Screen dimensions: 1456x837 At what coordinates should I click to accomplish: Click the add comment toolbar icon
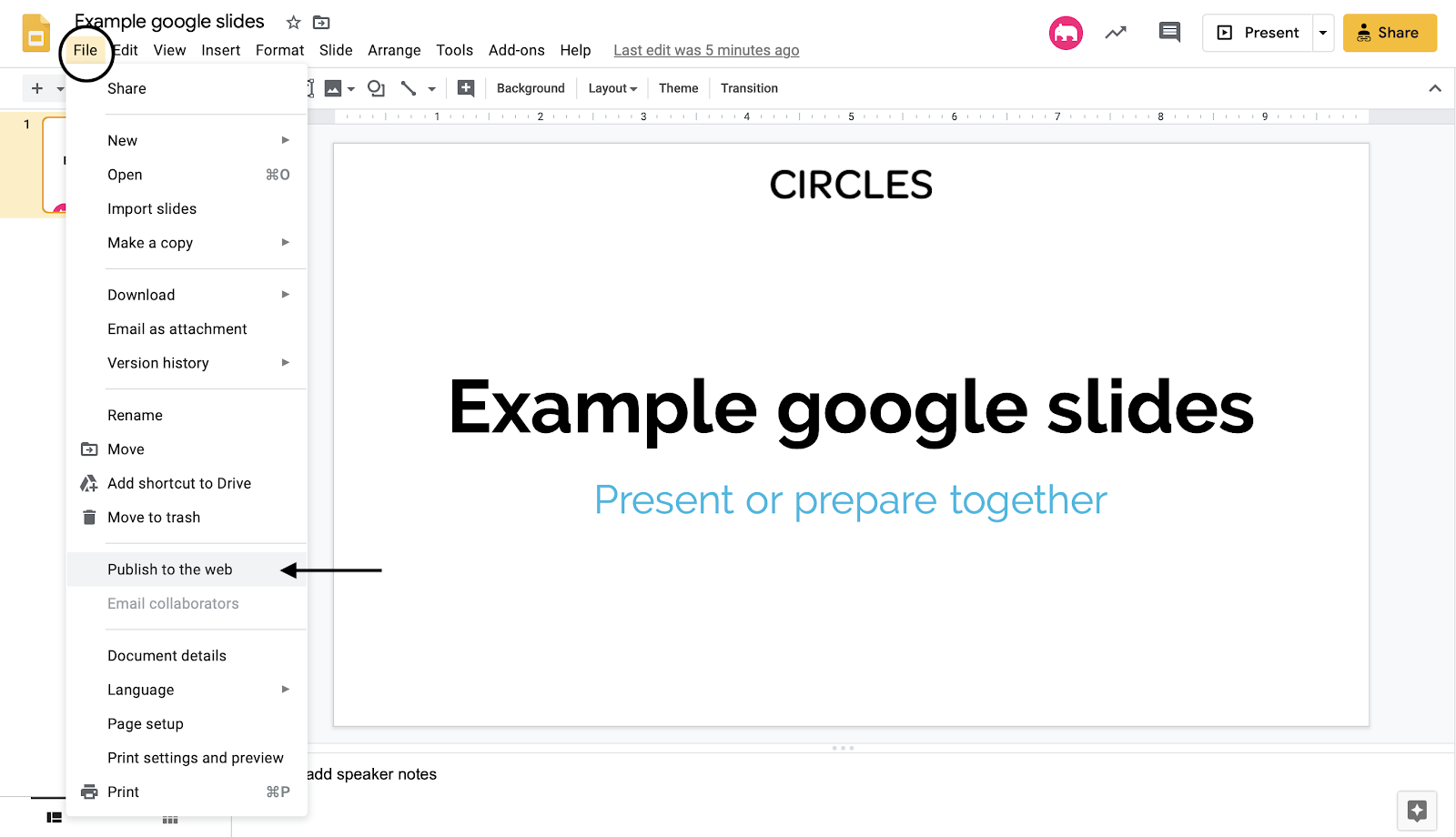click(x=466, y=88)
